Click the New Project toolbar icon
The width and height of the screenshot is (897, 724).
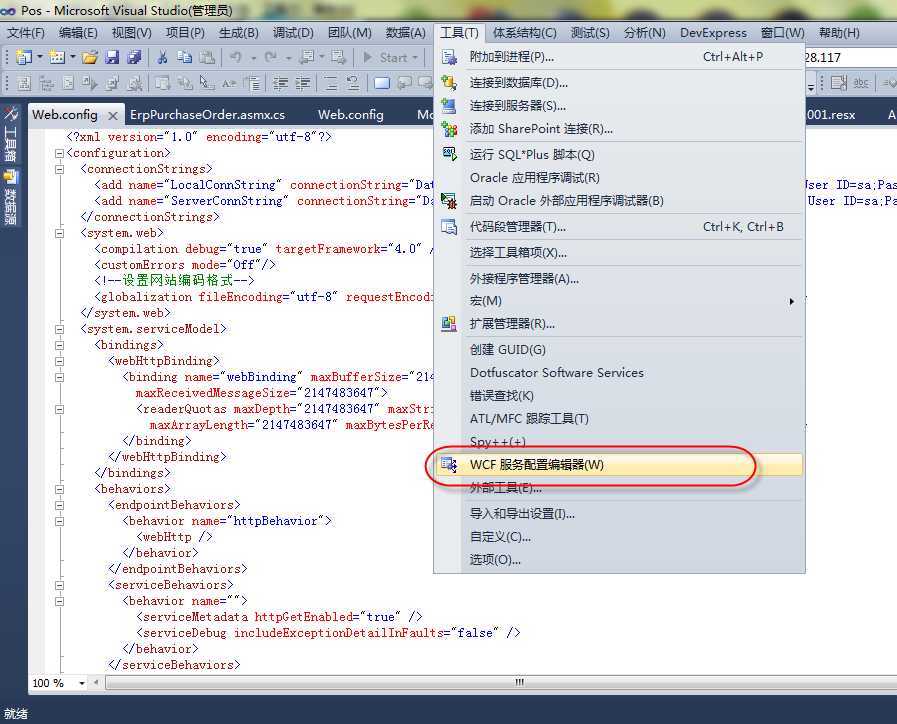(x=23, y=57)
